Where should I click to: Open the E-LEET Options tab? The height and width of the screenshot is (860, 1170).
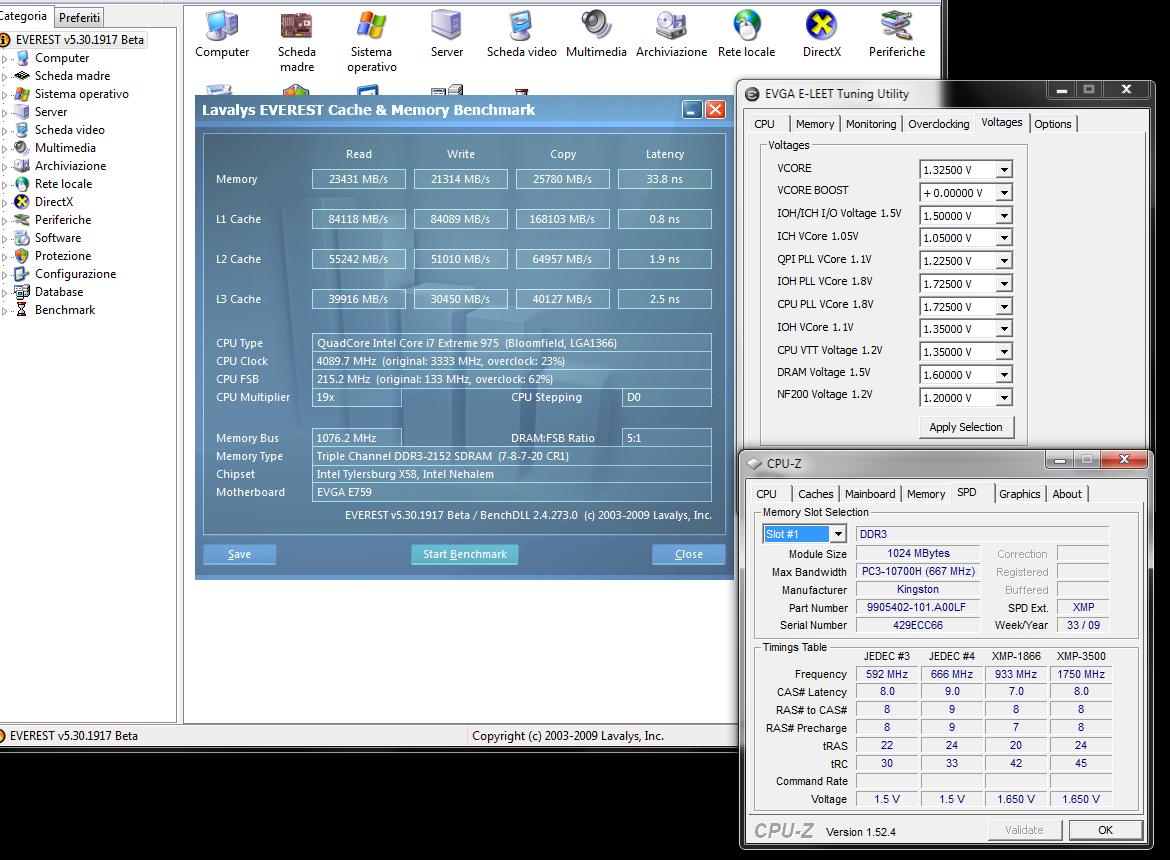click(1052, 125)
